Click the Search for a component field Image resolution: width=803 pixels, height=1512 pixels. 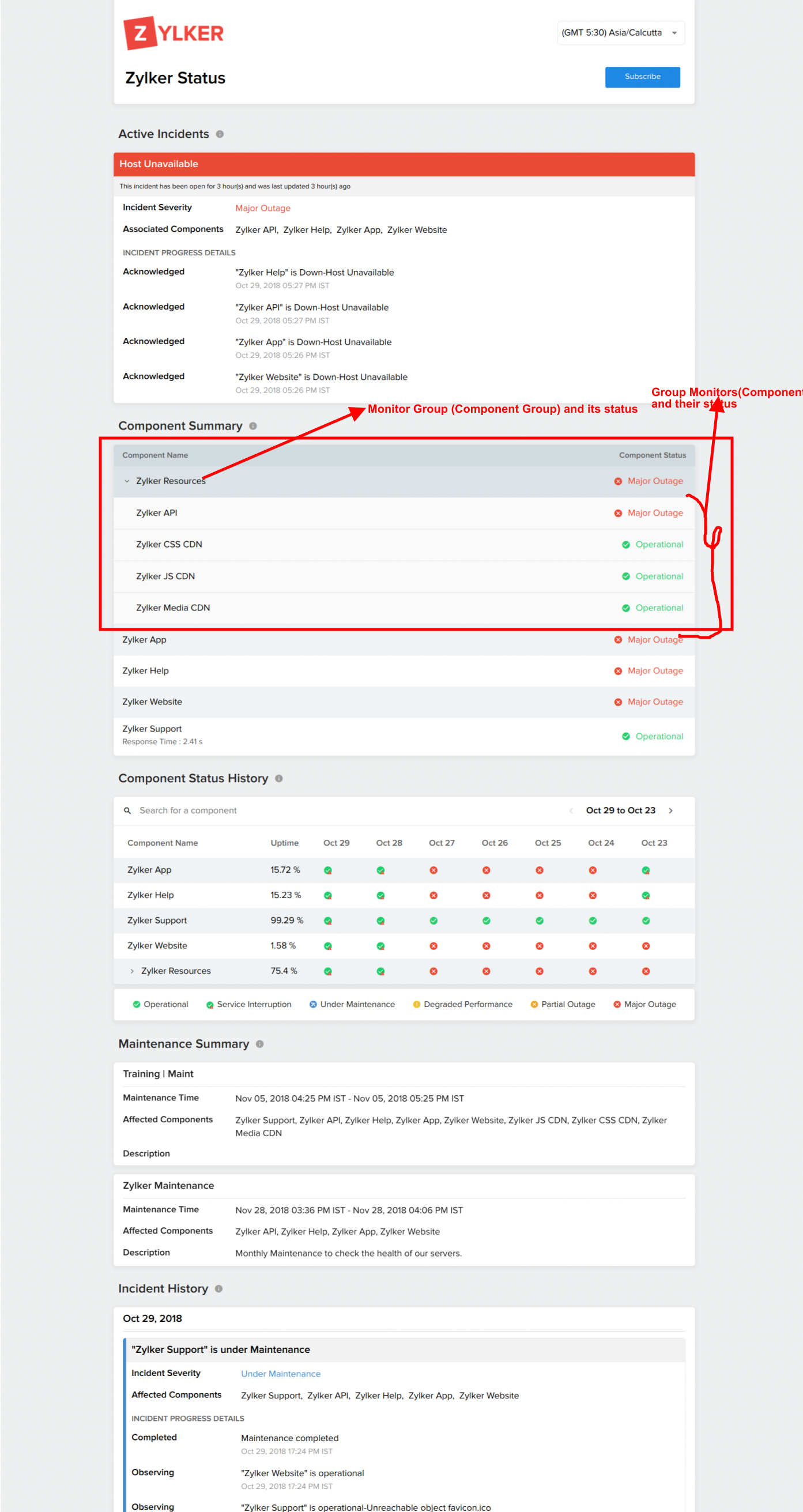point(188,810)
